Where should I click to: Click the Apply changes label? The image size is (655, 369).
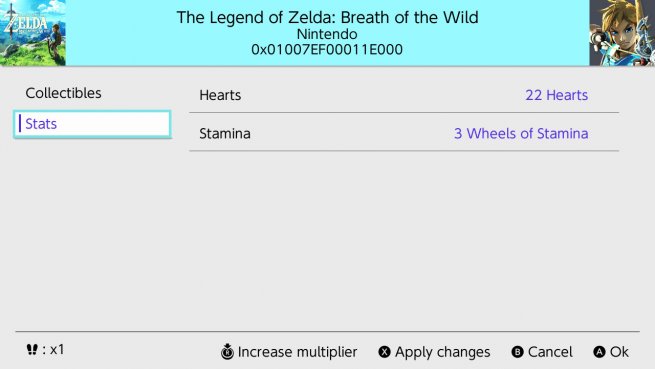pos(443,352)
